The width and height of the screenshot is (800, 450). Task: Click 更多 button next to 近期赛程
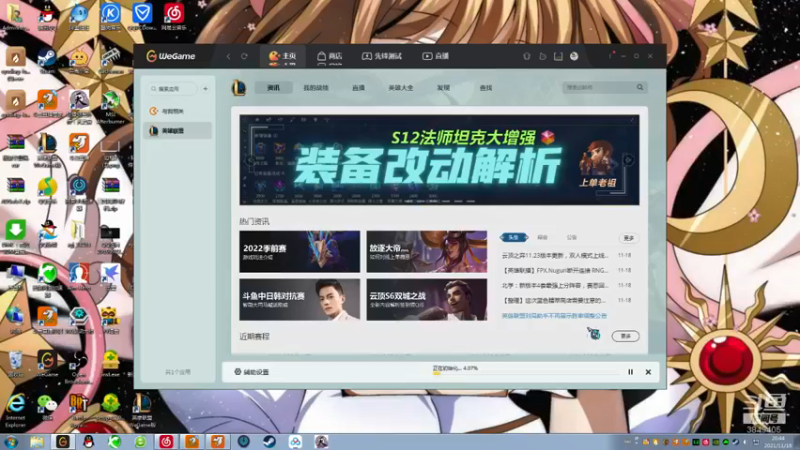626,336
